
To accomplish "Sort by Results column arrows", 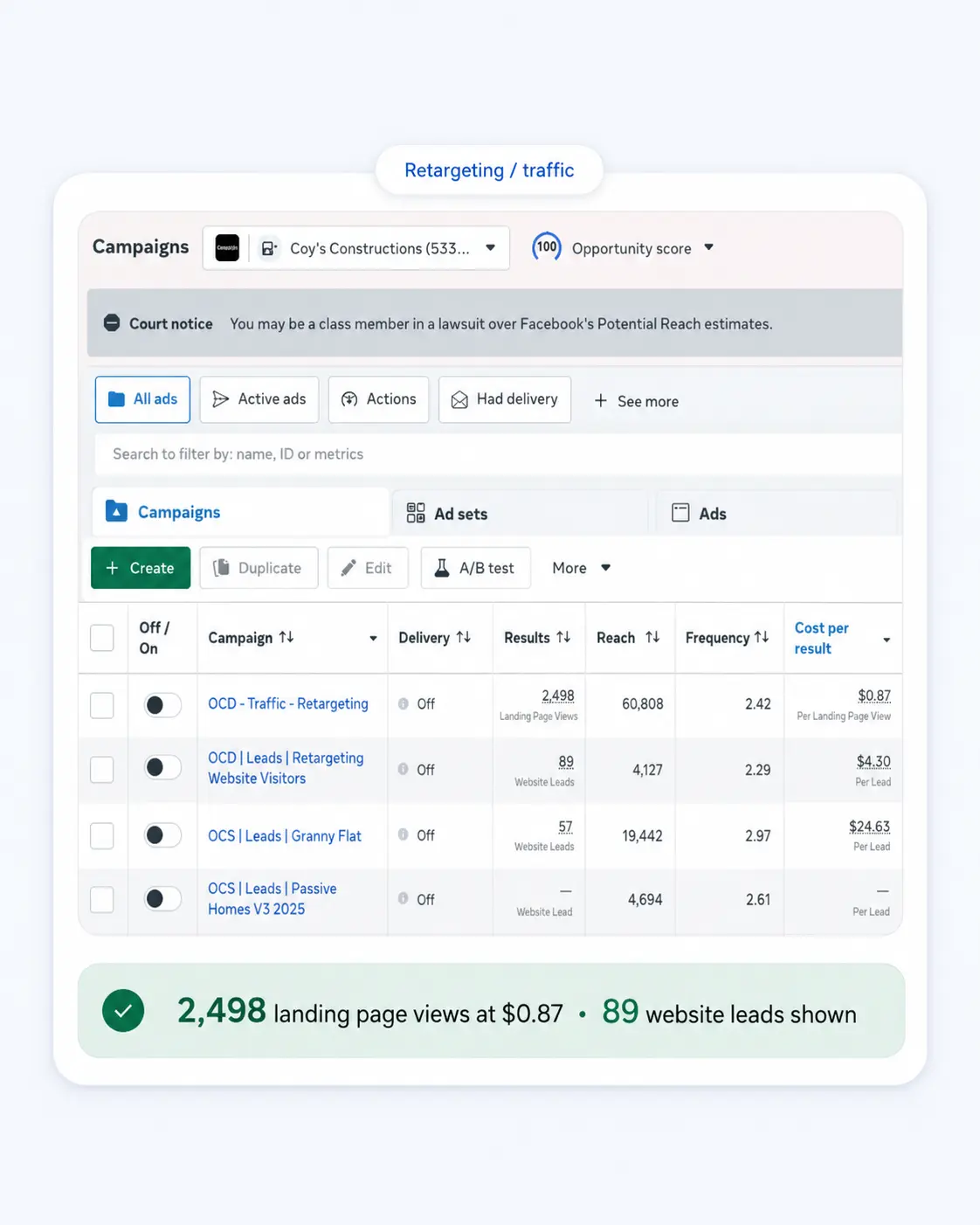I will click(x=563, y=637).
